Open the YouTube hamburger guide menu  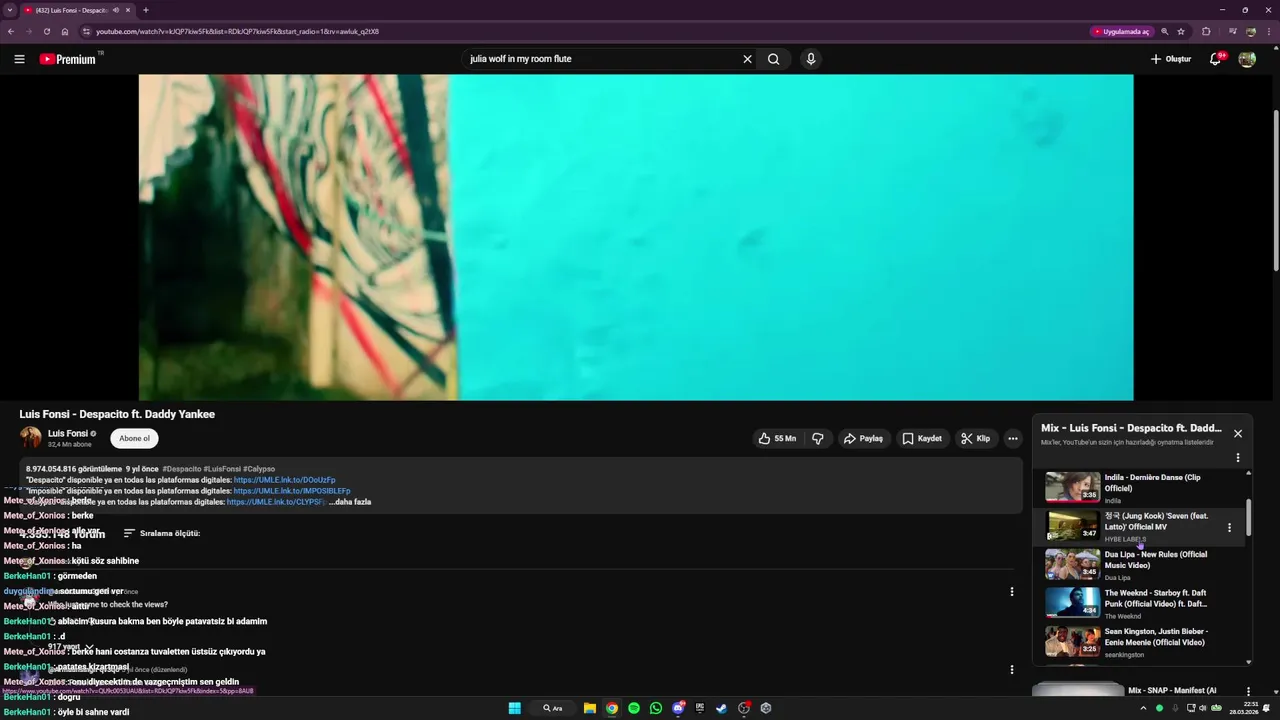click(x=19, y=59)
